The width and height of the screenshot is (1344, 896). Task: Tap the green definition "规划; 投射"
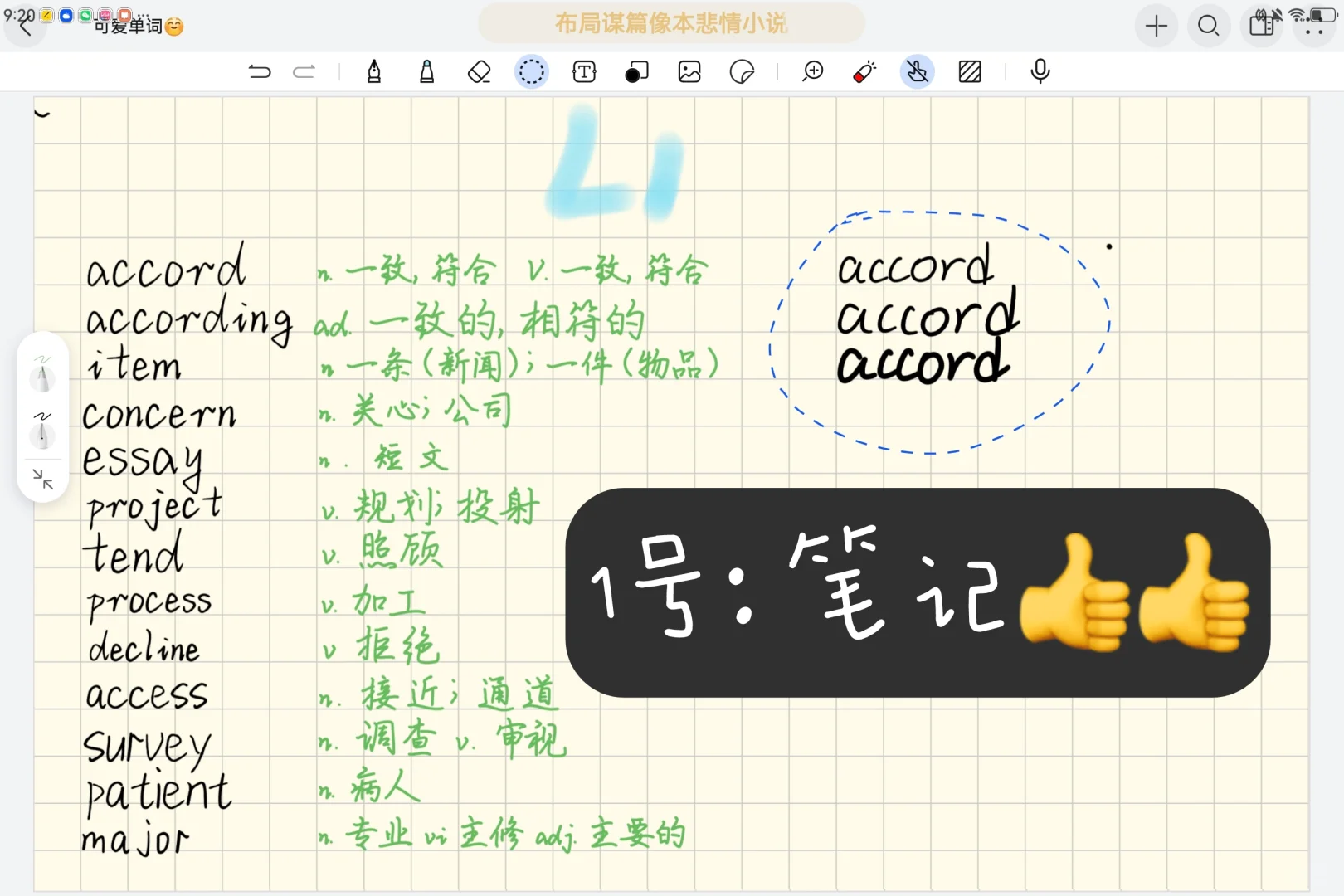(448, 506)
